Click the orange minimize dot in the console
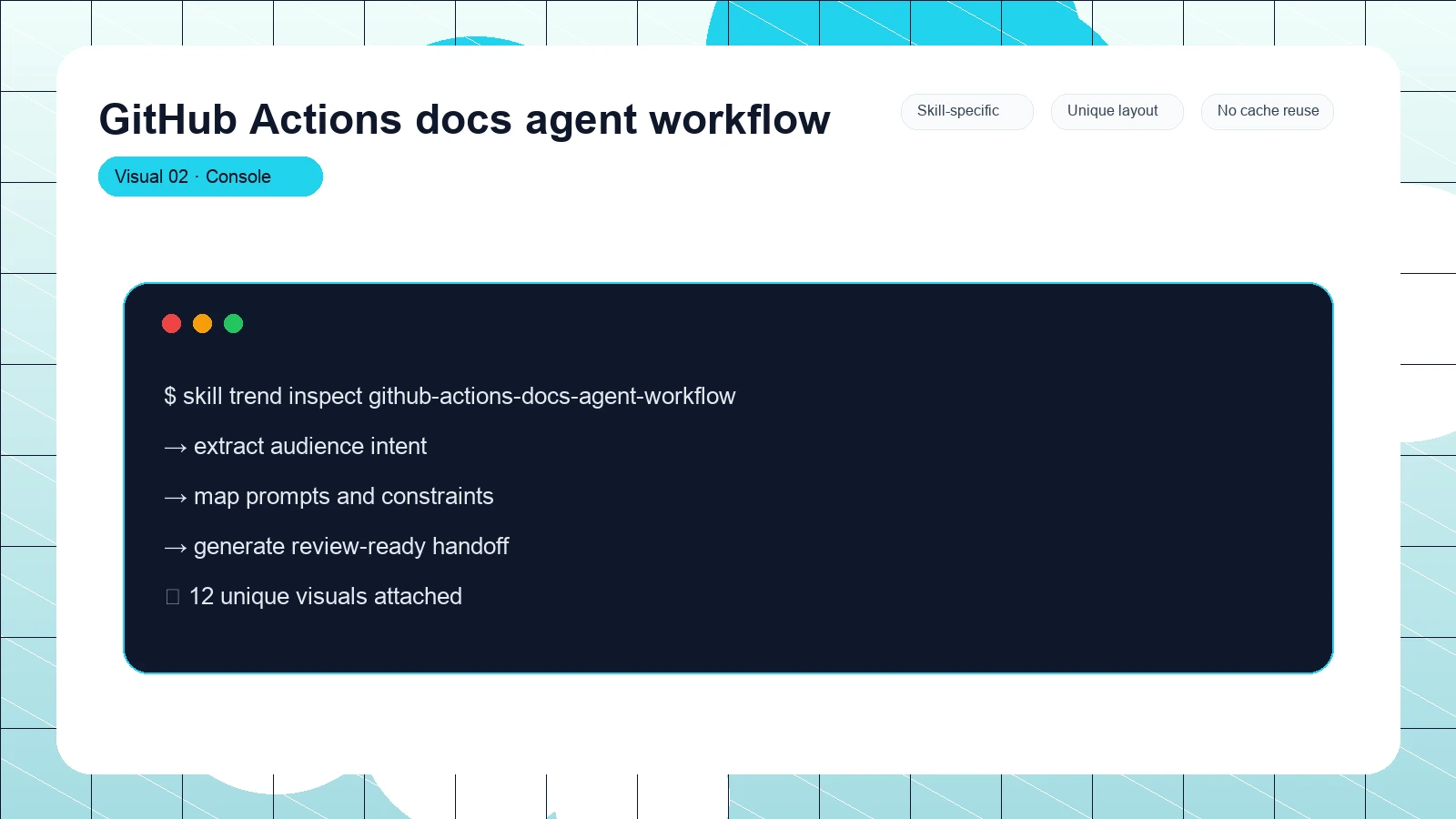 tap(202, 323)
